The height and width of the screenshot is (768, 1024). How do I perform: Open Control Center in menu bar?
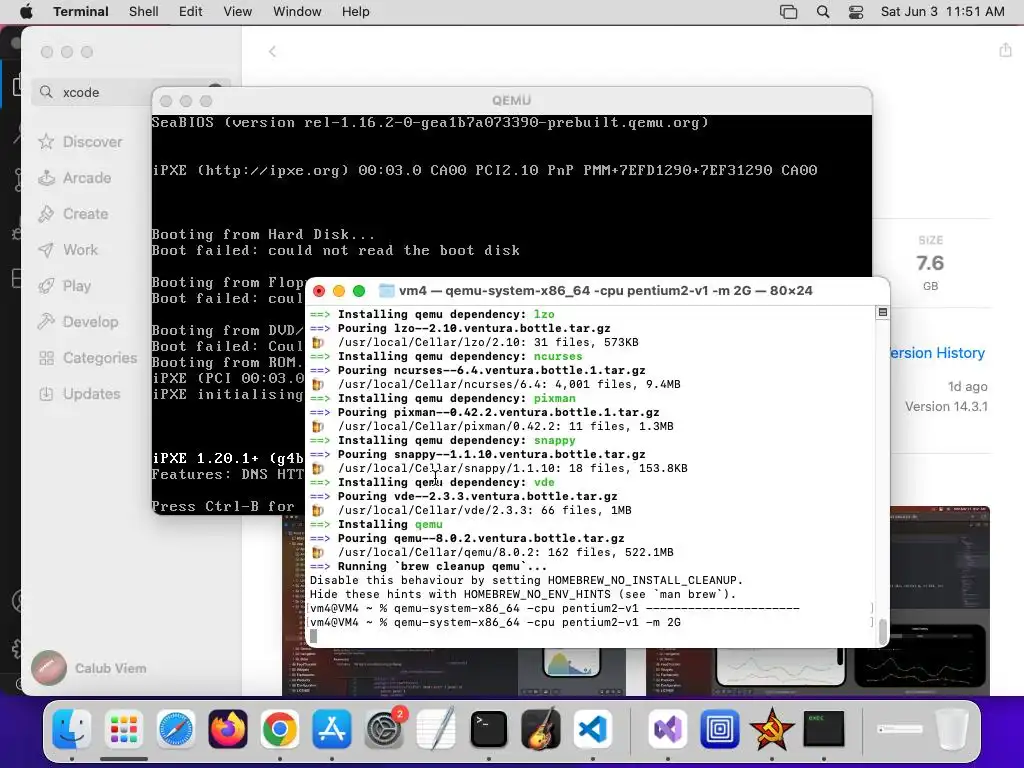[856, 12]
